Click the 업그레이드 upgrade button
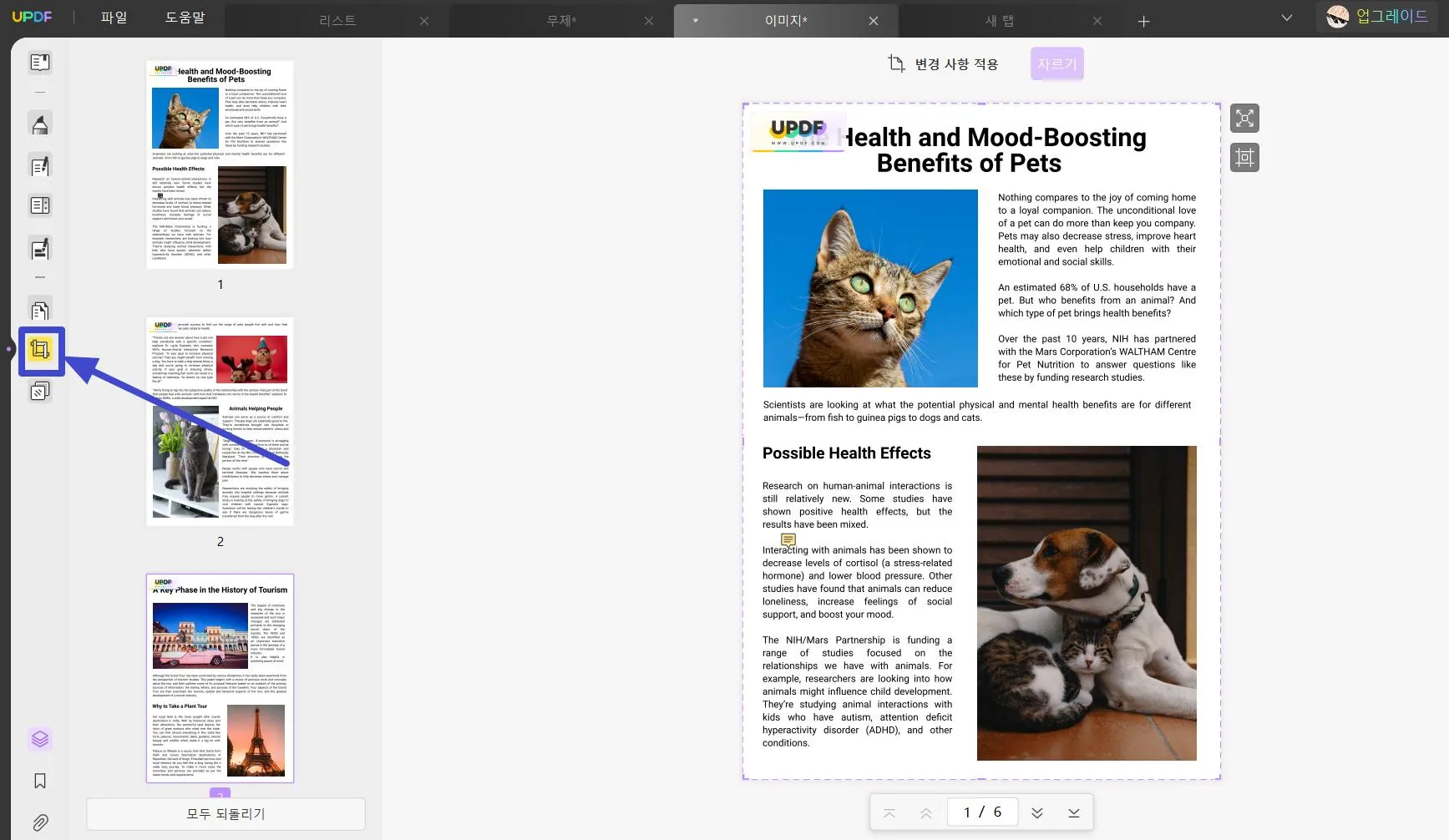 tap(1379, 17)
